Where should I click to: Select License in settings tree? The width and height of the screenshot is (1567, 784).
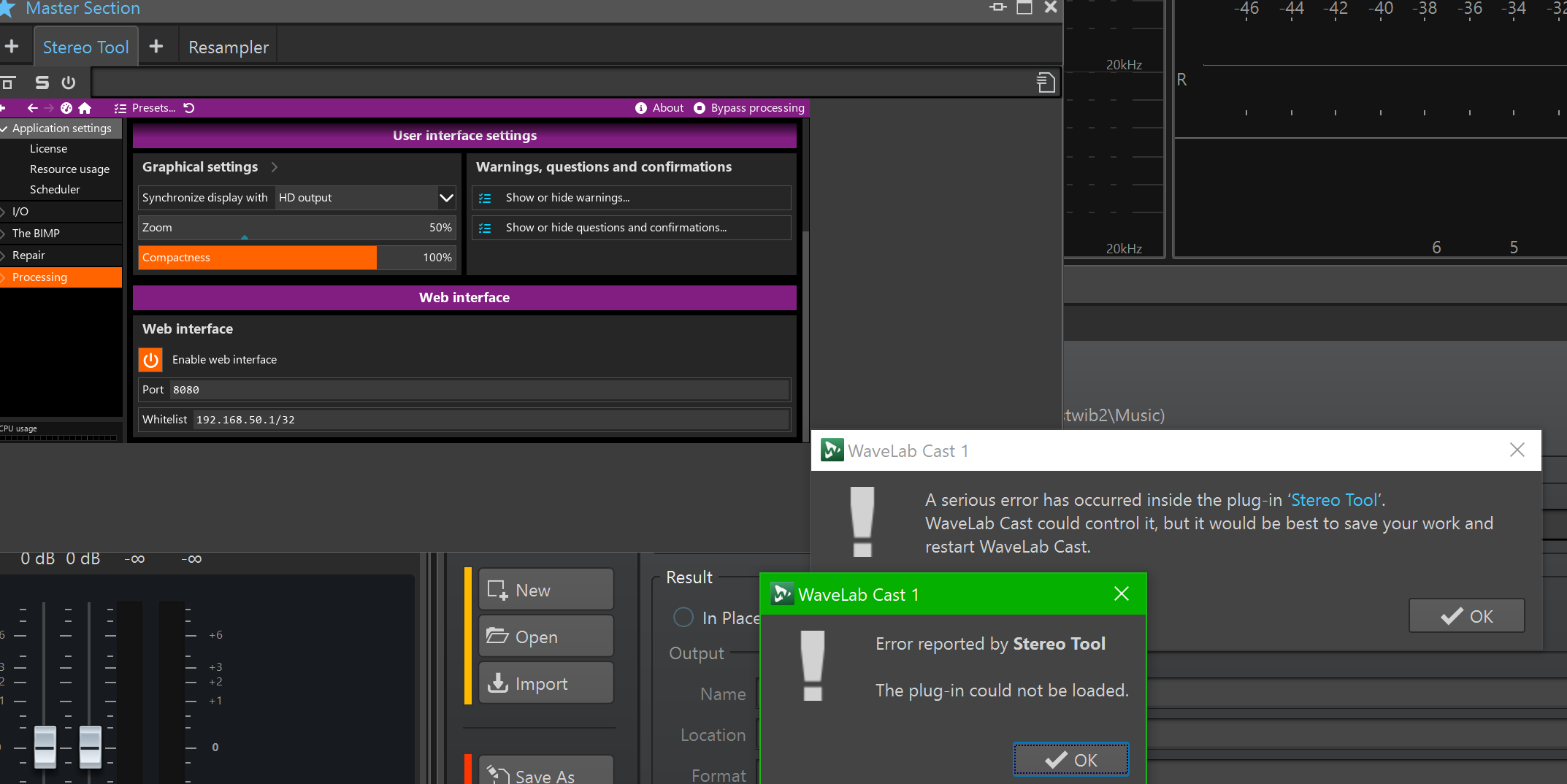pos(48,149)
